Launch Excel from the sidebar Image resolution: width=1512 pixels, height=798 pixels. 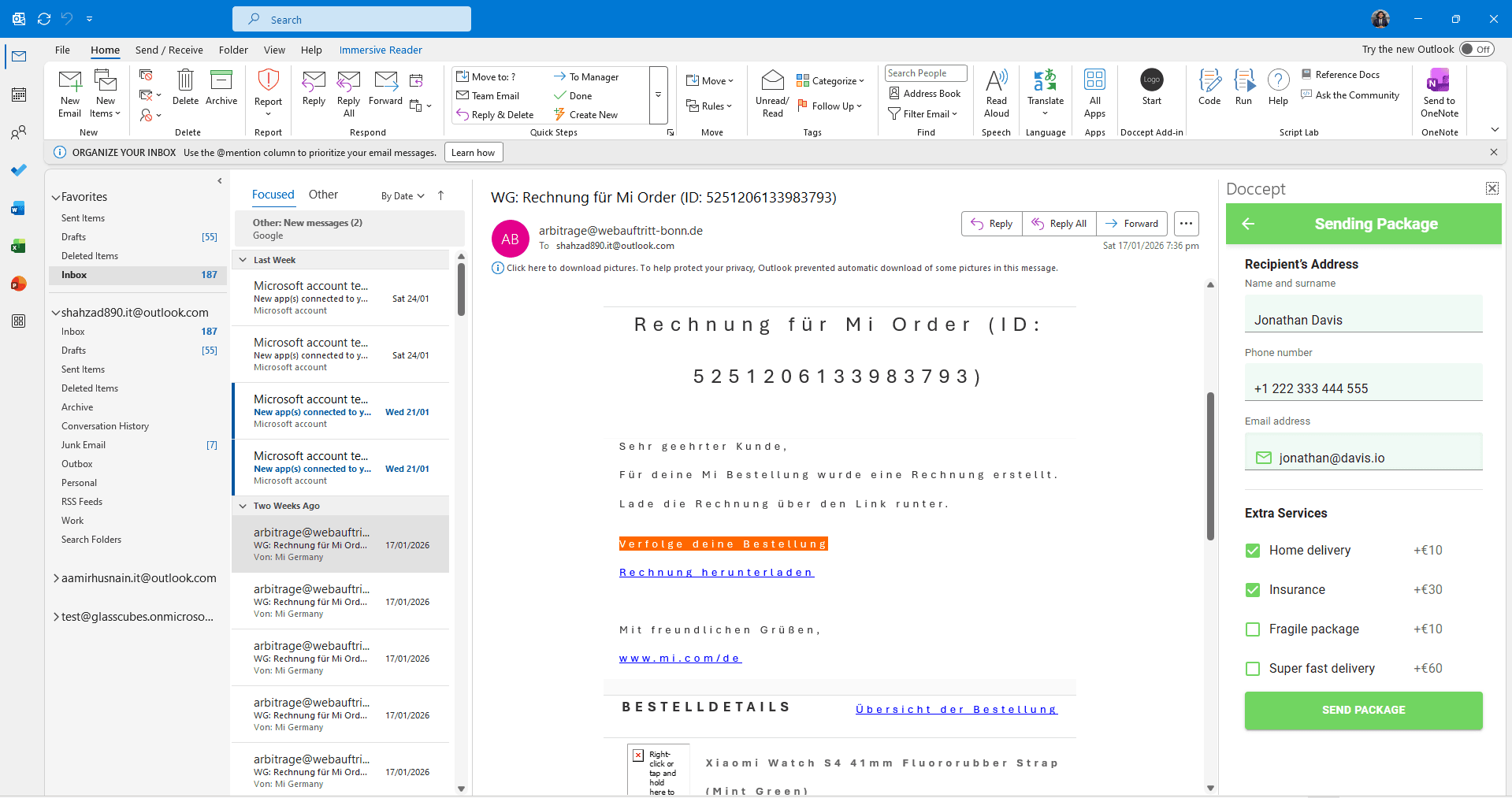(x=19, y=246)
